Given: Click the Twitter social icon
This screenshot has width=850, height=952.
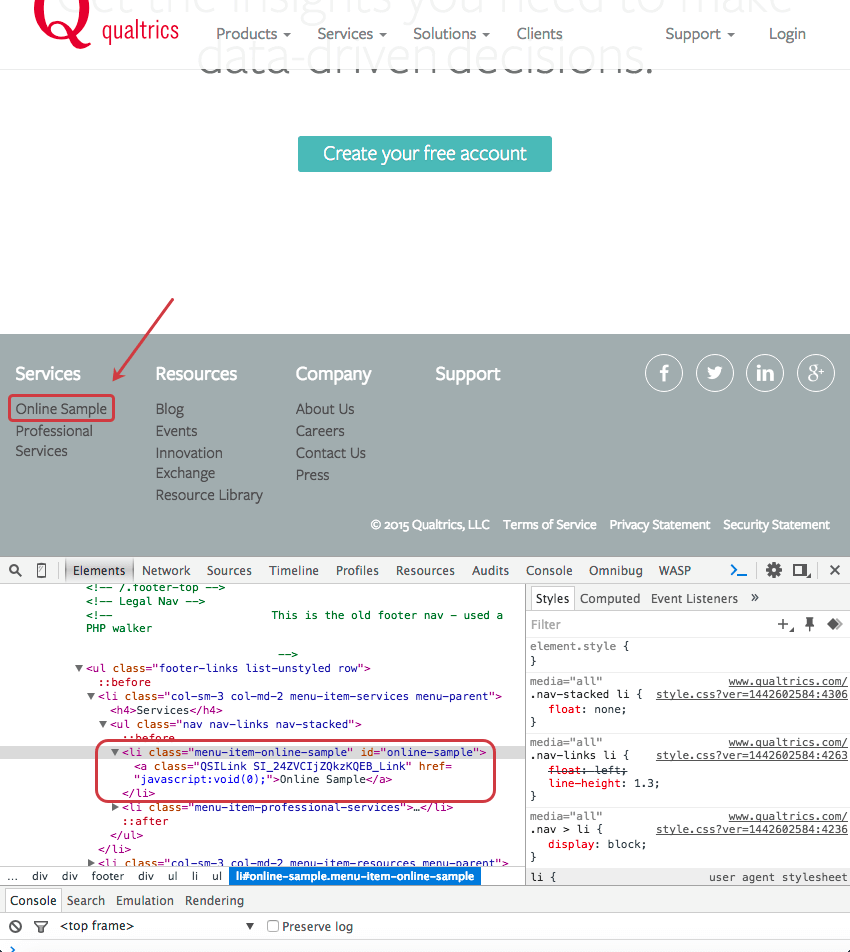Looking at the screenshot, I should pos(714,373).
